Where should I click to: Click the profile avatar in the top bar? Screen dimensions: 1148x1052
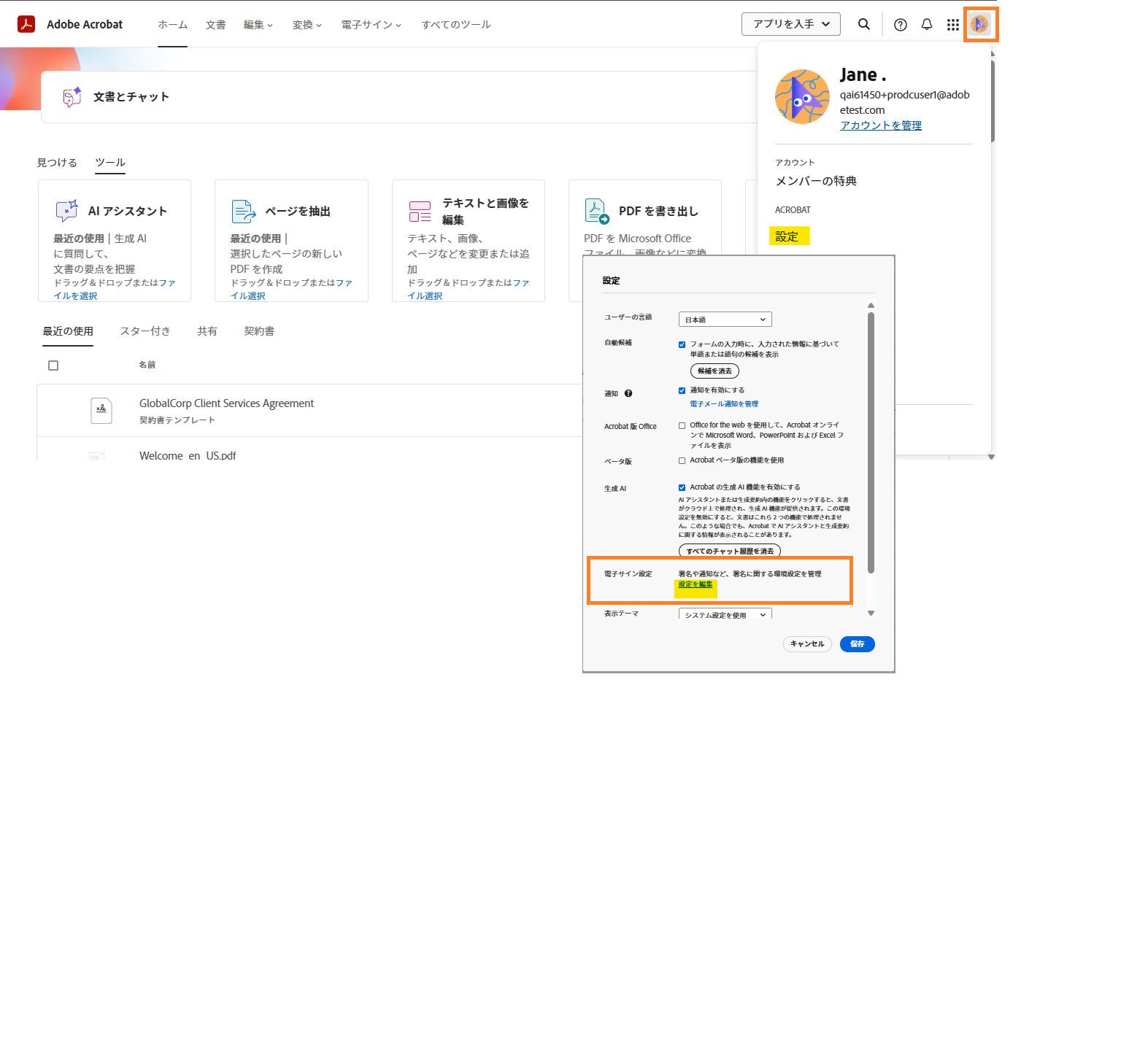pos(979,24)
